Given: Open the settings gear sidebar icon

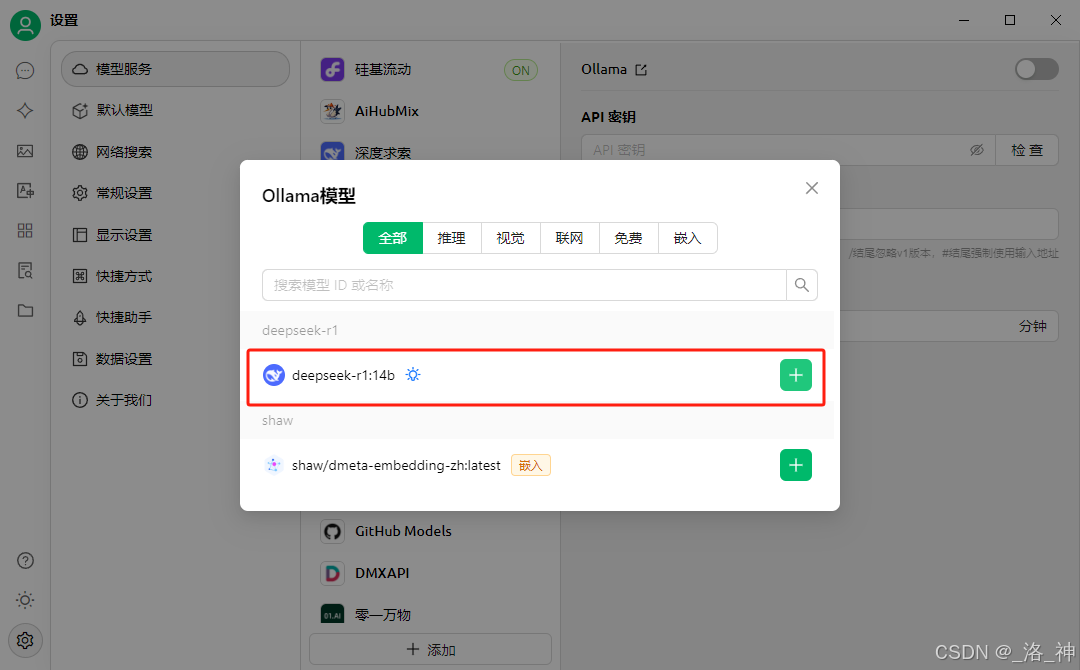Looking at the screenshot, I should (25, 641).
